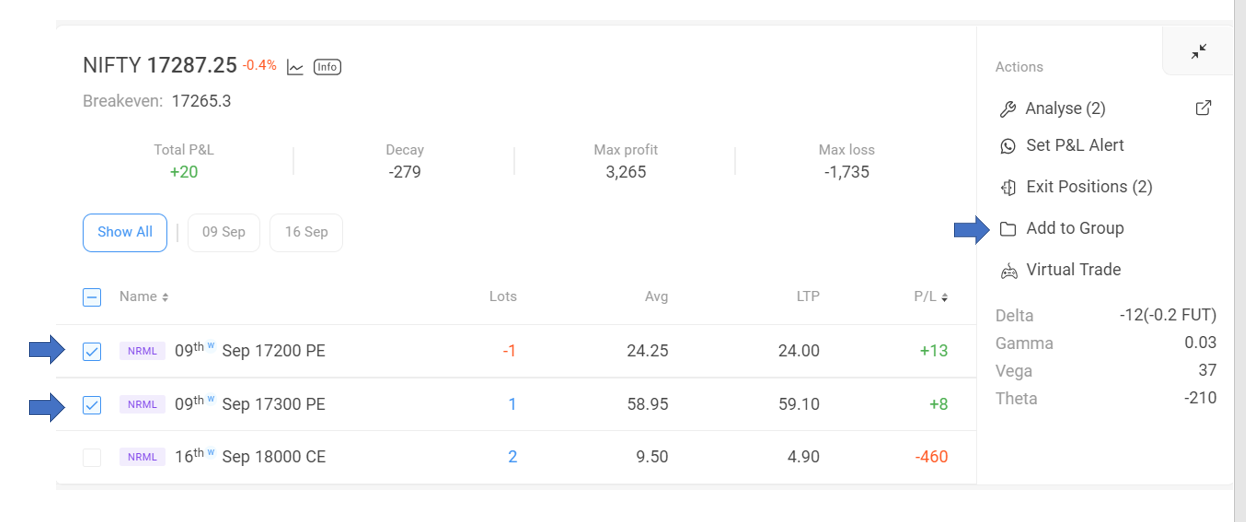Sort positions by P/L column arrow
Image resolution: width=1246 pixels, height=522 pixels.
[945, 297]
